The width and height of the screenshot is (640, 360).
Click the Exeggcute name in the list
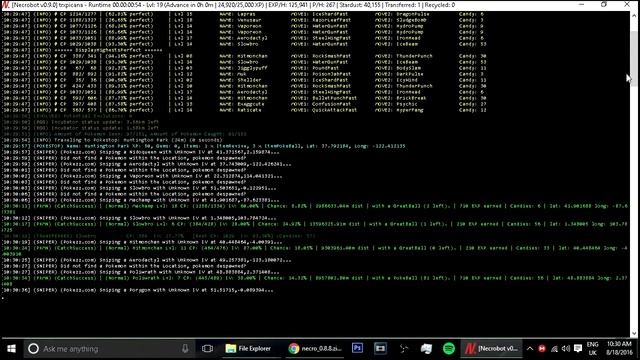250,104
